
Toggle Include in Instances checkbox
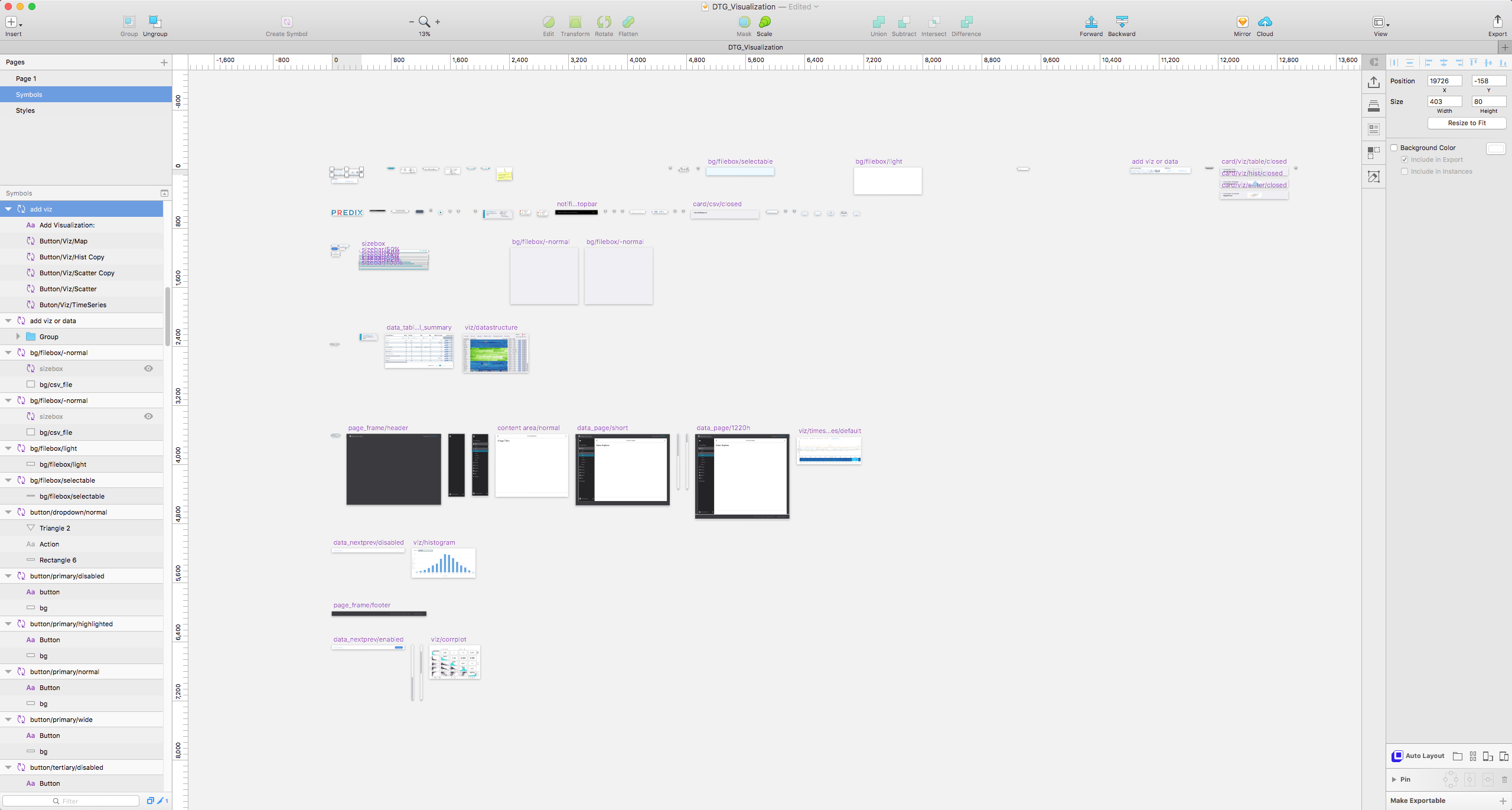click(x=1405, y=171)
